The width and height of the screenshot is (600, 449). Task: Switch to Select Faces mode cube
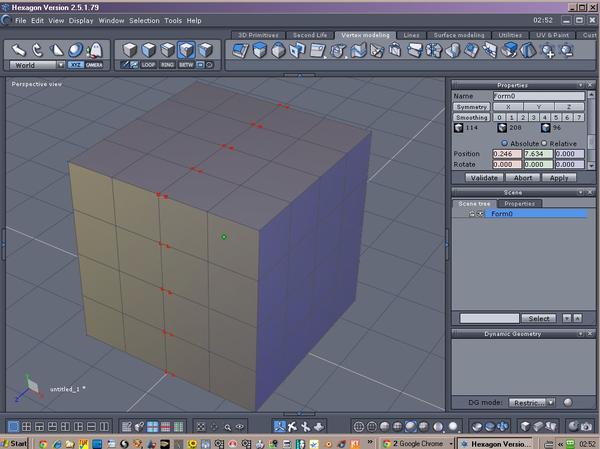(x=148, y=50)
